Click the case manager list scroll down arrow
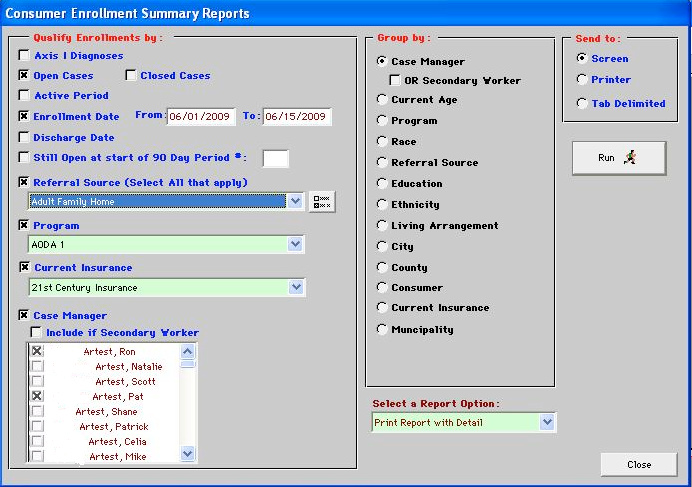Viewport: 692px width, 487px height. [x=188, y=453]
